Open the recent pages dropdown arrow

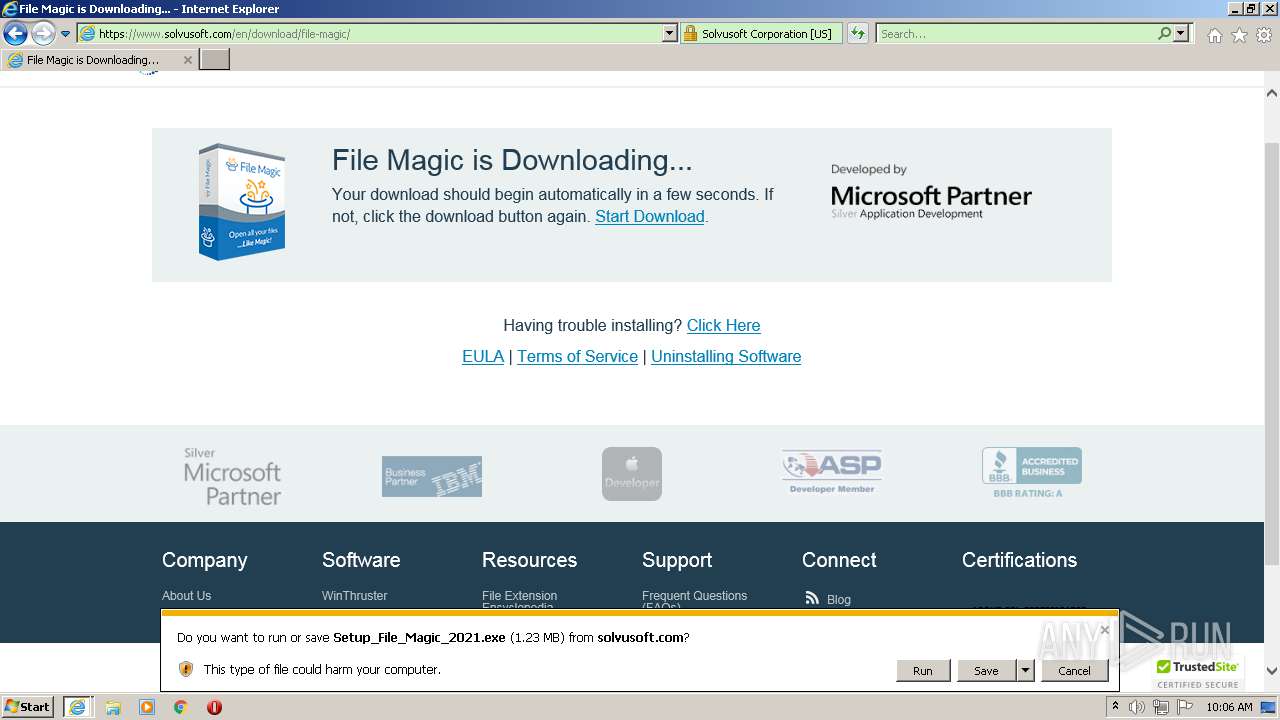(66, 34)
